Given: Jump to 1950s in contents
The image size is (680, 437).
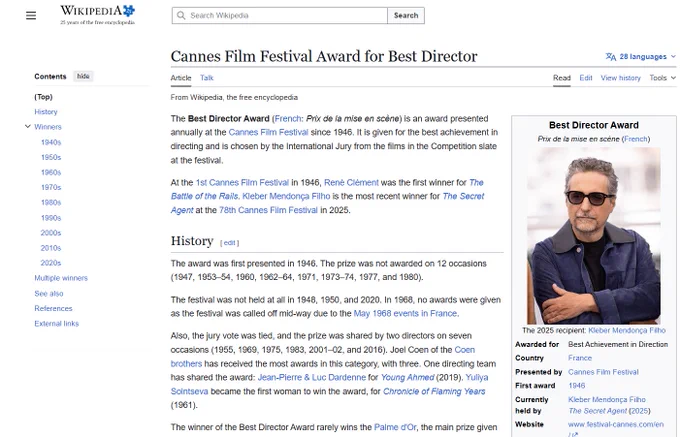Looking at the screenshot, I should point(51,157).
